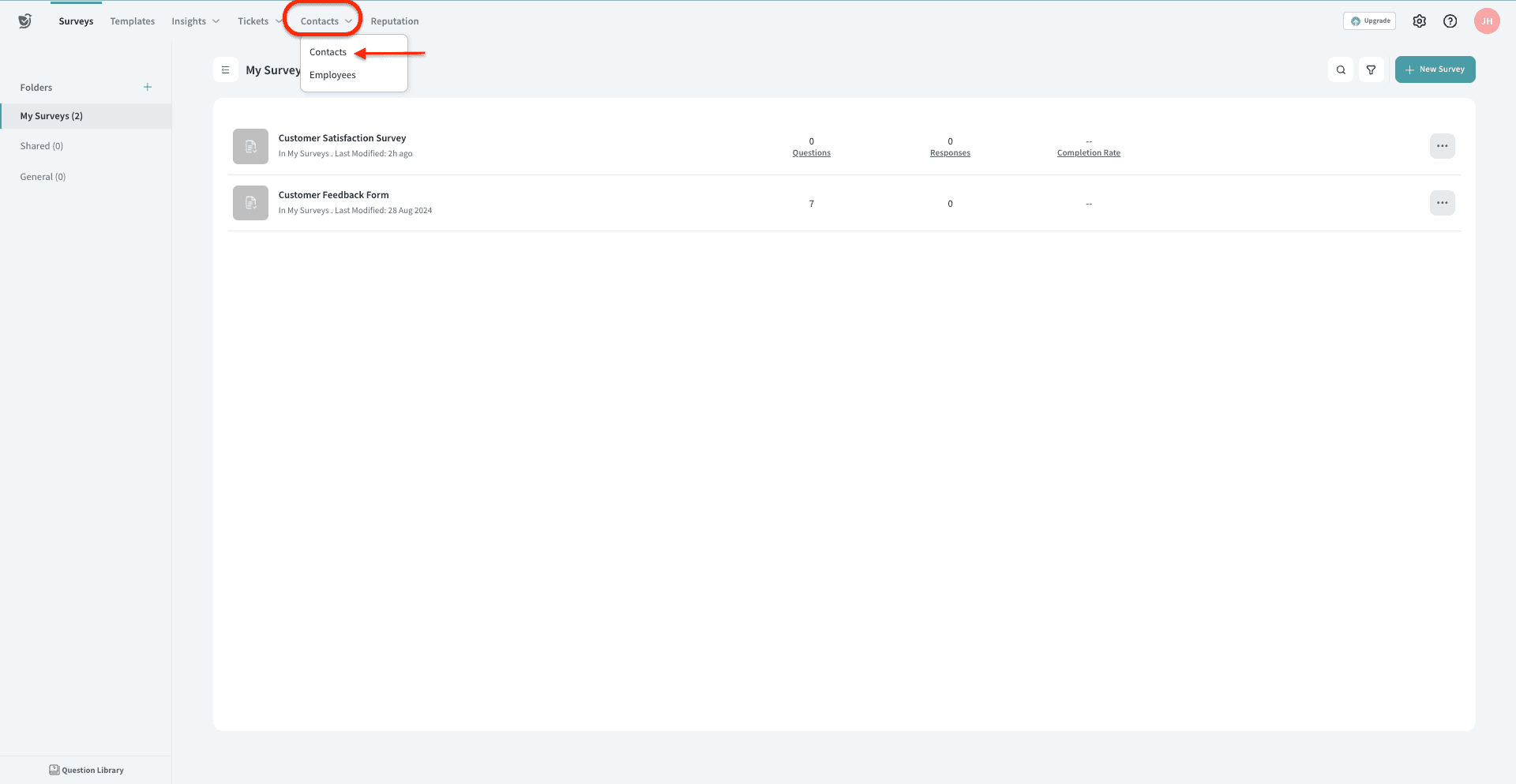Open the Question Library link
The image size is (1516, 784).
tap(86, 770)
